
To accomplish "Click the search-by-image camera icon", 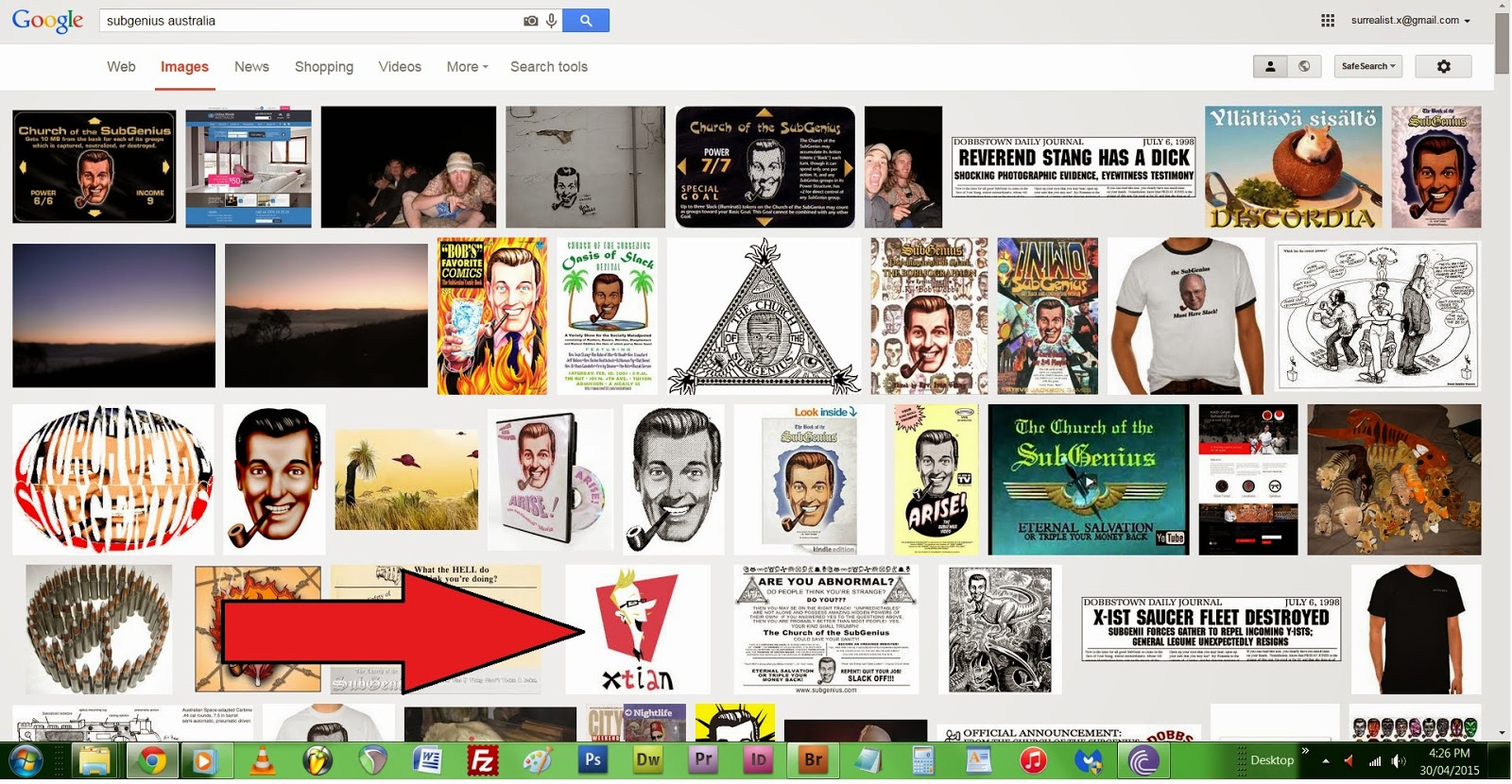I will pos(531,21).
